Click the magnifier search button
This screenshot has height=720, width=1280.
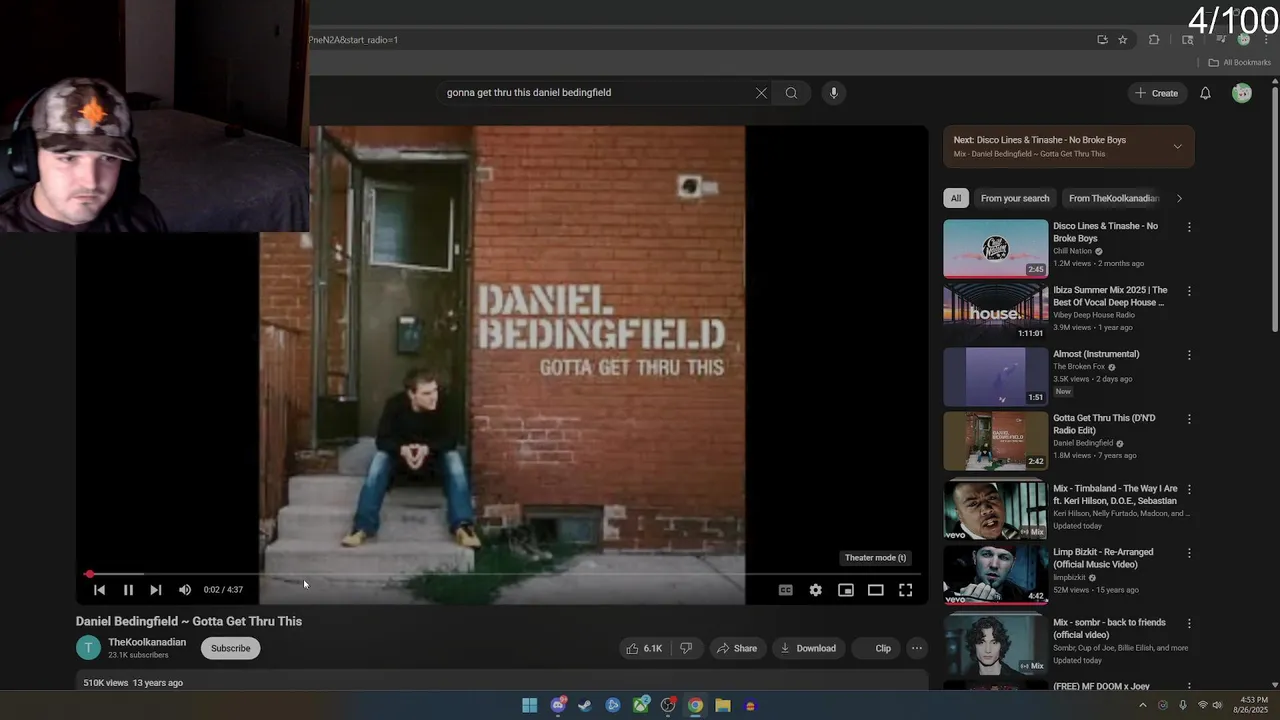[x=791, y=93]
